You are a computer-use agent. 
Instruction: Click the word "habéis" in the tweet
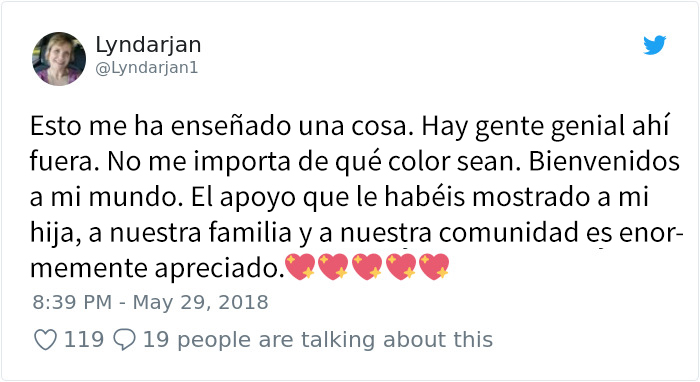[x=425, y=197]
